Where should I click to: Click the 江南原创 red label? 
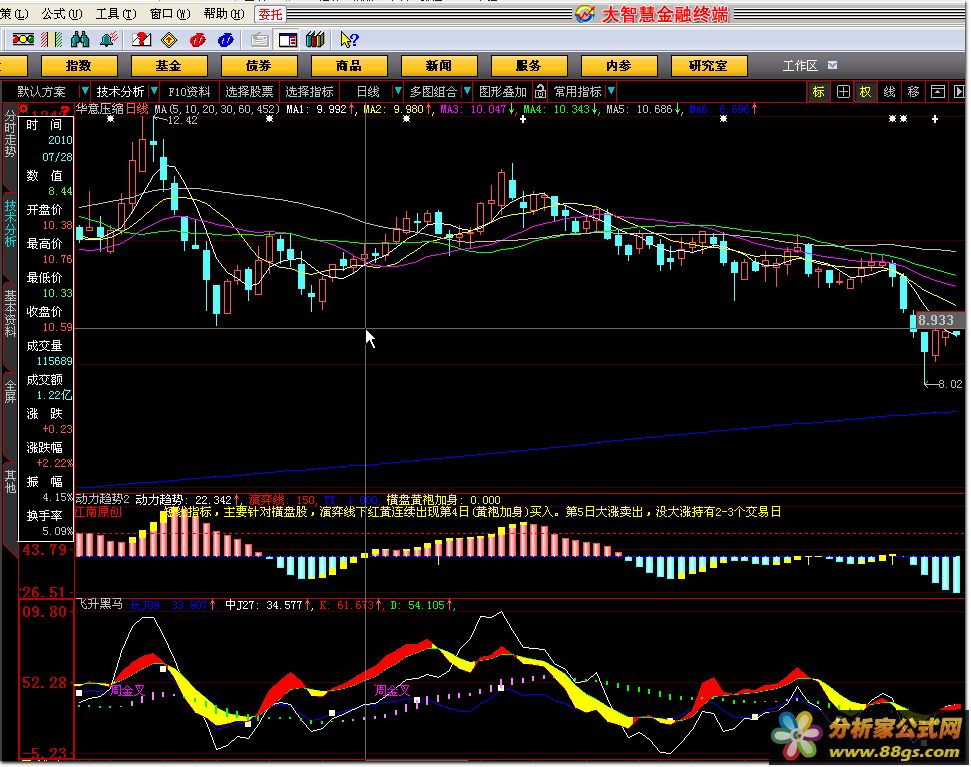pos(98,512)
